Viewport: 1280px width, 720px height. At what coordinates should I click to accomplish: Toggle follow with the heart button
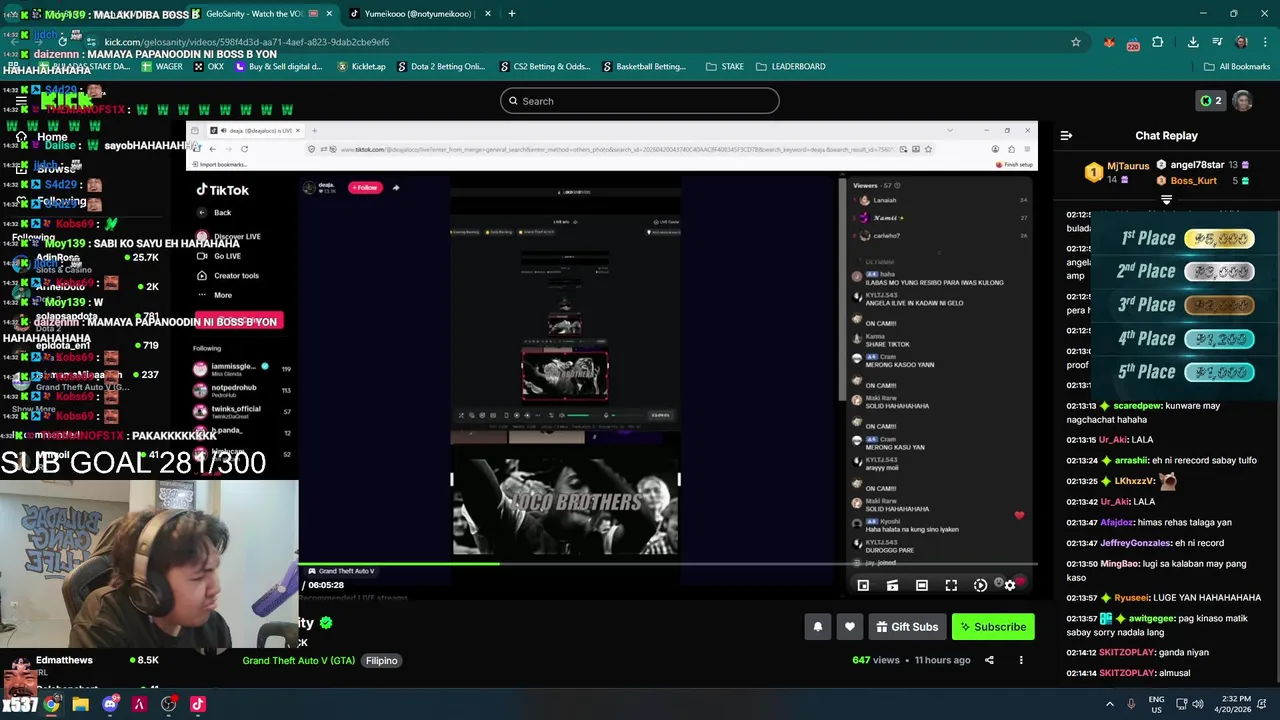click(849, 627)
